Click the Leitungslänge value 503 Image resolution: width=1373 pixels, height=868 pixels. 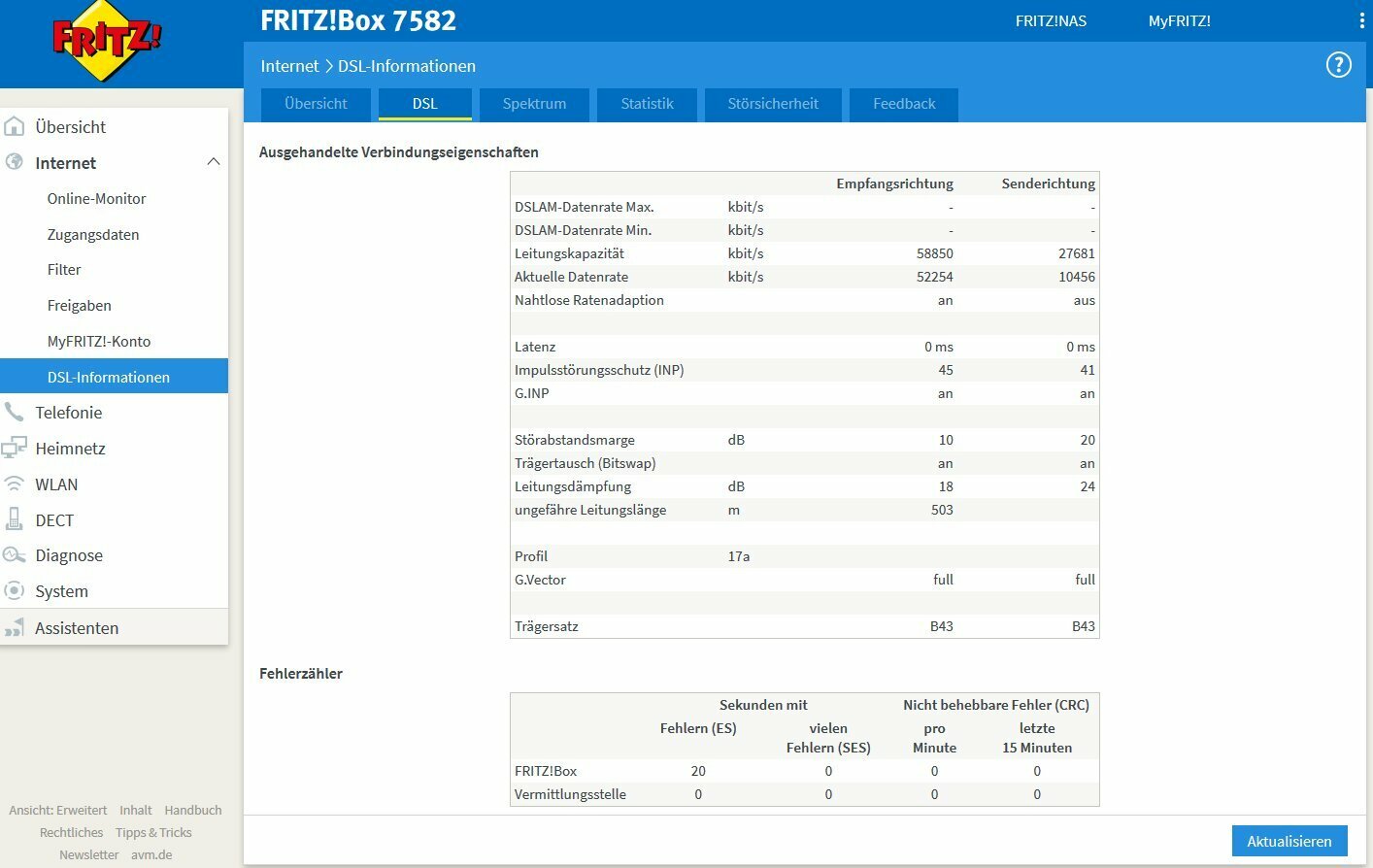coord(942,510)
